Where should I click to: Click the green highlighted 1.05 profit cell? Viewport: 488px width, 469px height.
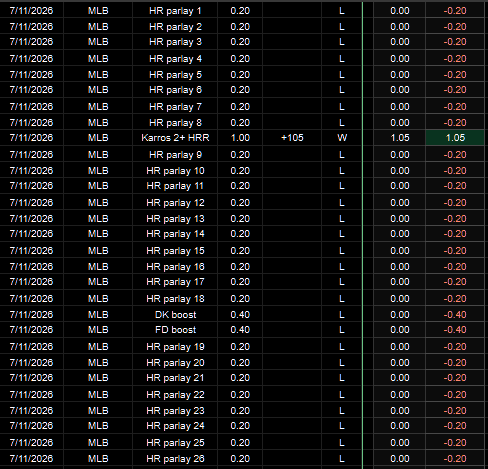(x=455, y=138)
